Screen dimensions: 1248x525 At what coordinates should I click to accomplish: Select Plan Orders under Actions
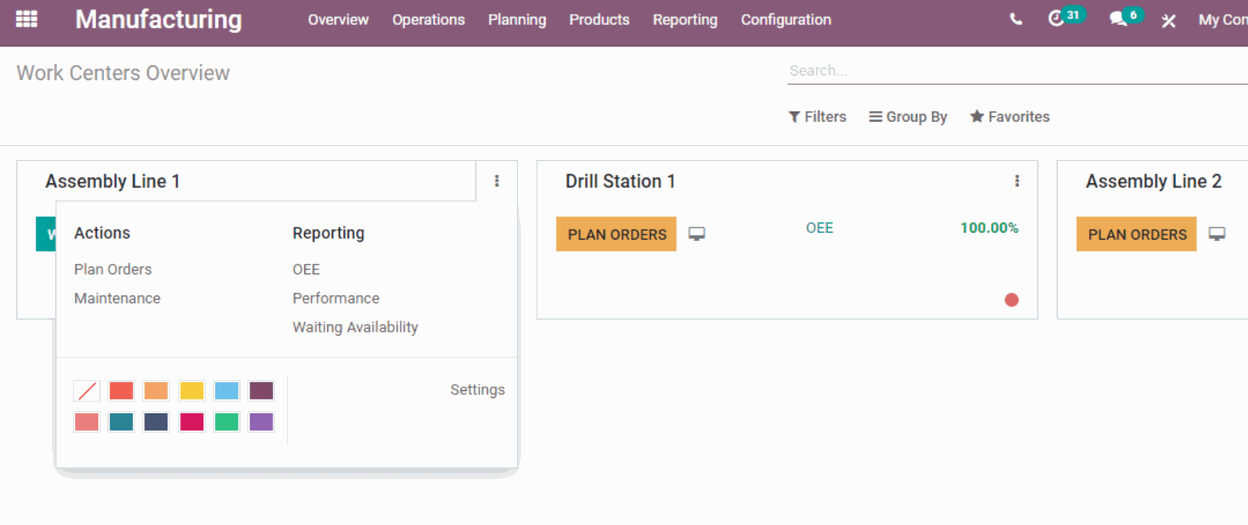coord(113,269)
